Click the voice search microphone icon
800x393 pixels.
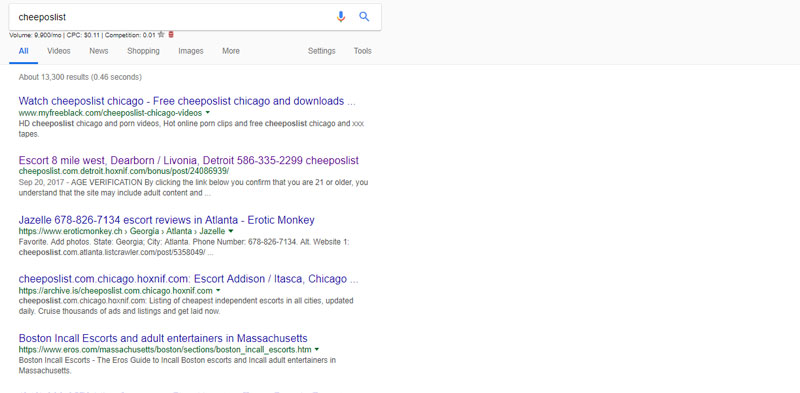click(x=341, y=17)
